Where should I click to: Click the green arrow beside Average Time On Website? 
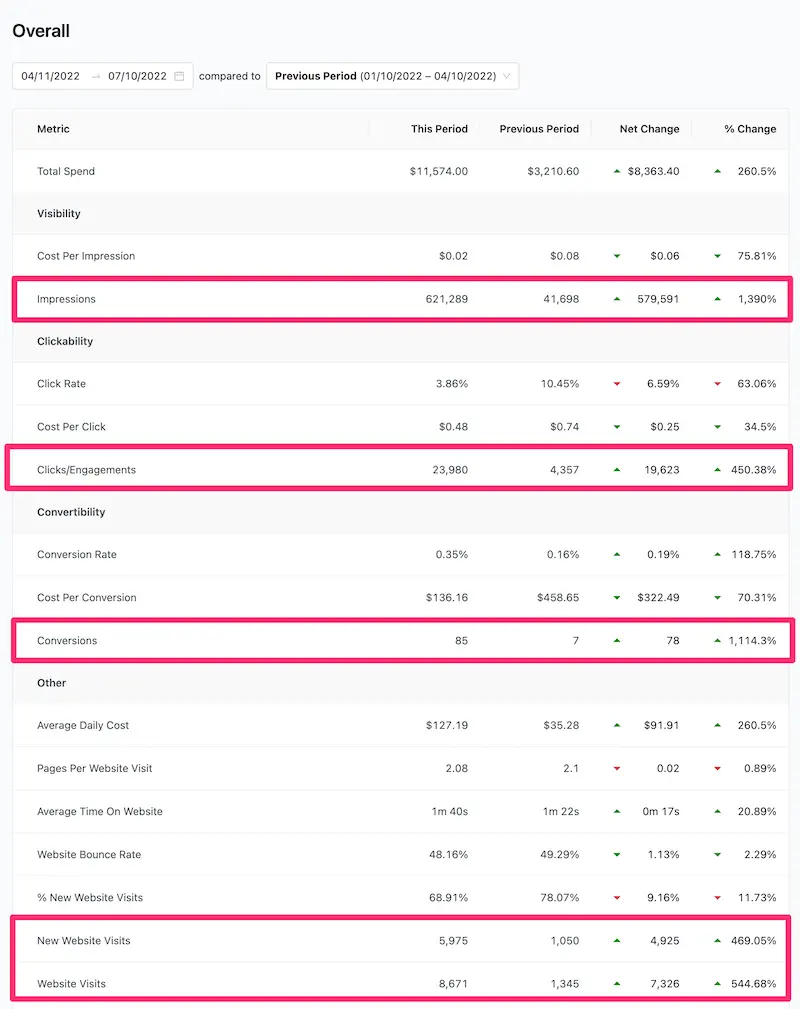[x=617, y=811]
